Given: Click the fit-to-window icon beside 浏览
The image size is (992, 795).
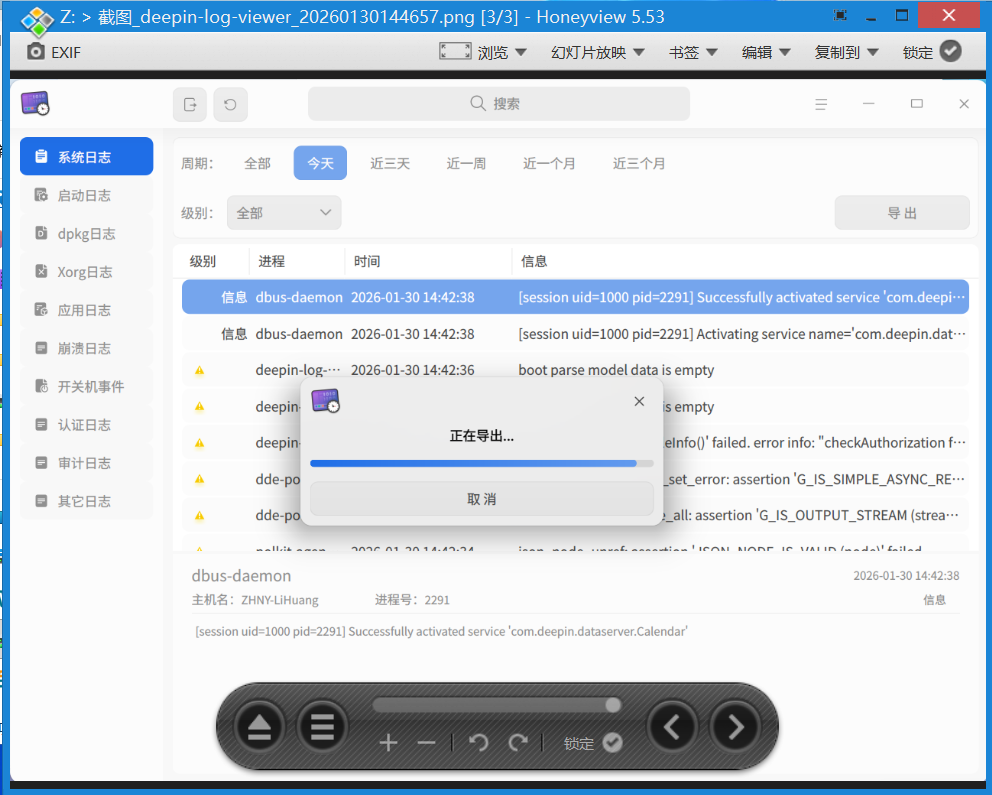Looking at the screenshot, I should point(455,52).
